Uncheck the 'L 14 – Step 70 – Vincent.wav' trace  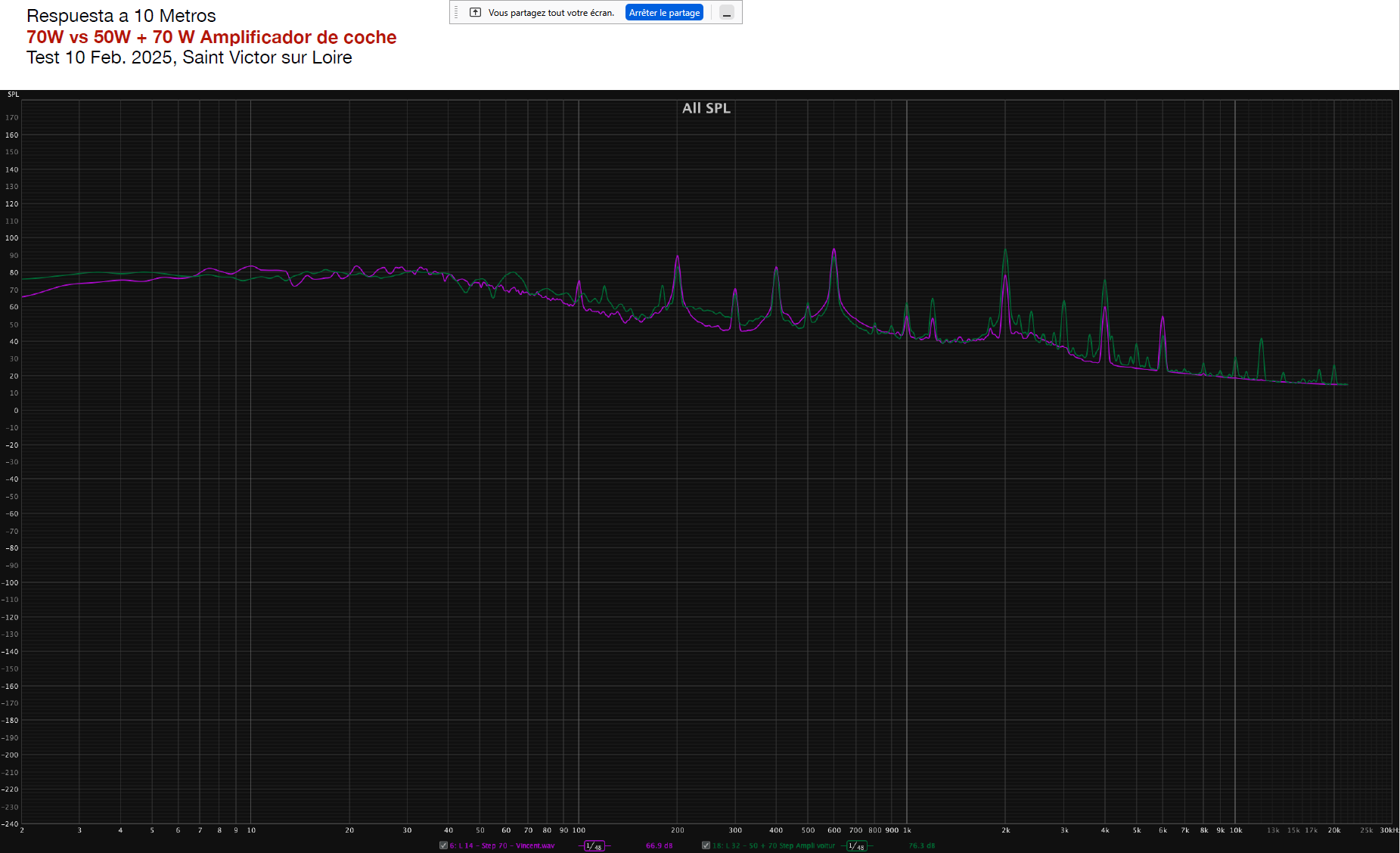tap(443, 845)
